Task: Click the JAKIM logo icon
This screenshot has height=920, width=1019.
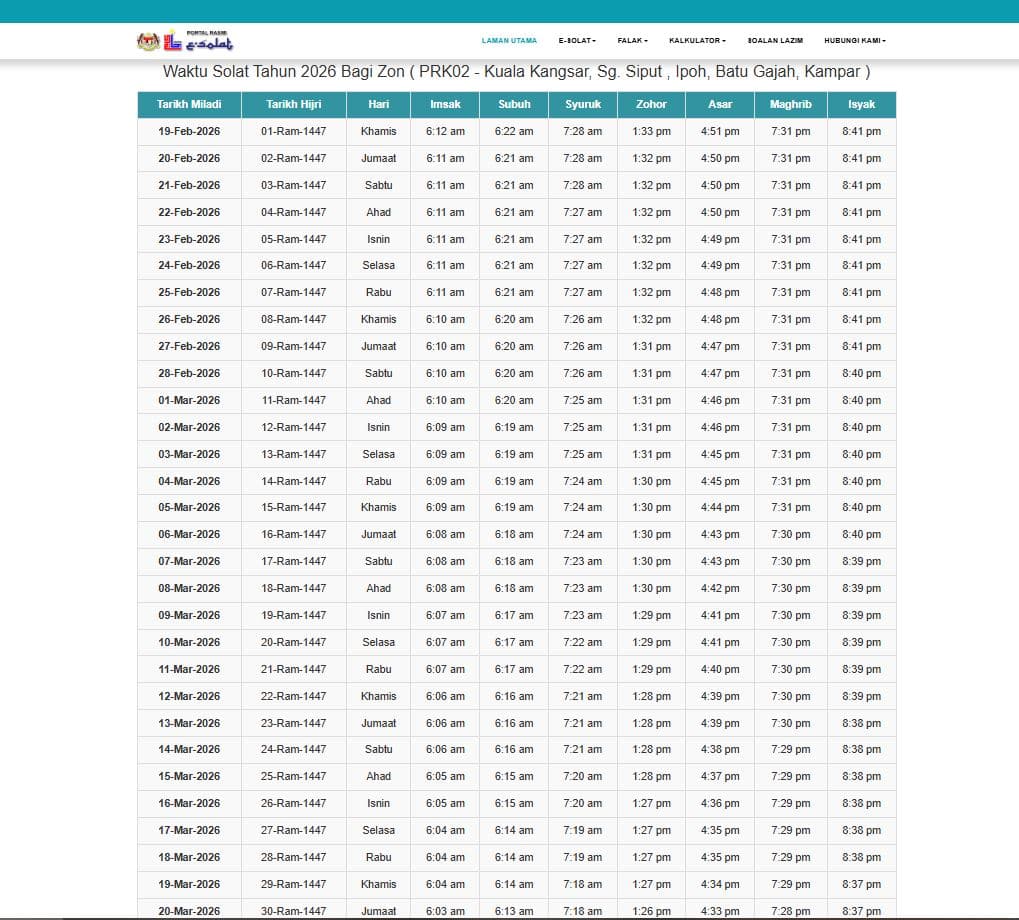Action: click(172, 40)
